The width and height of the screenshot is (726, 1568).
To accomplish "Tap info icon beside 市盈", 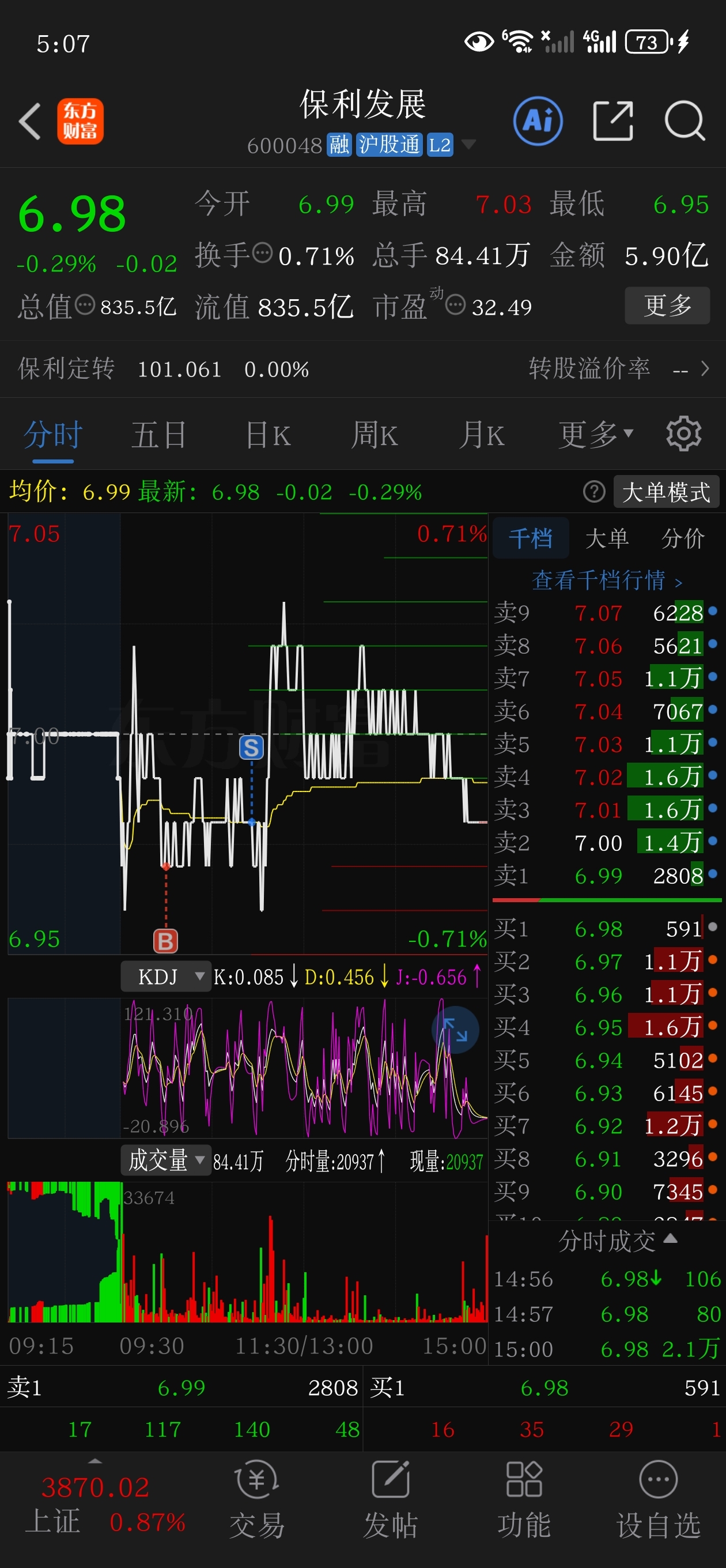I will point(455,304).
